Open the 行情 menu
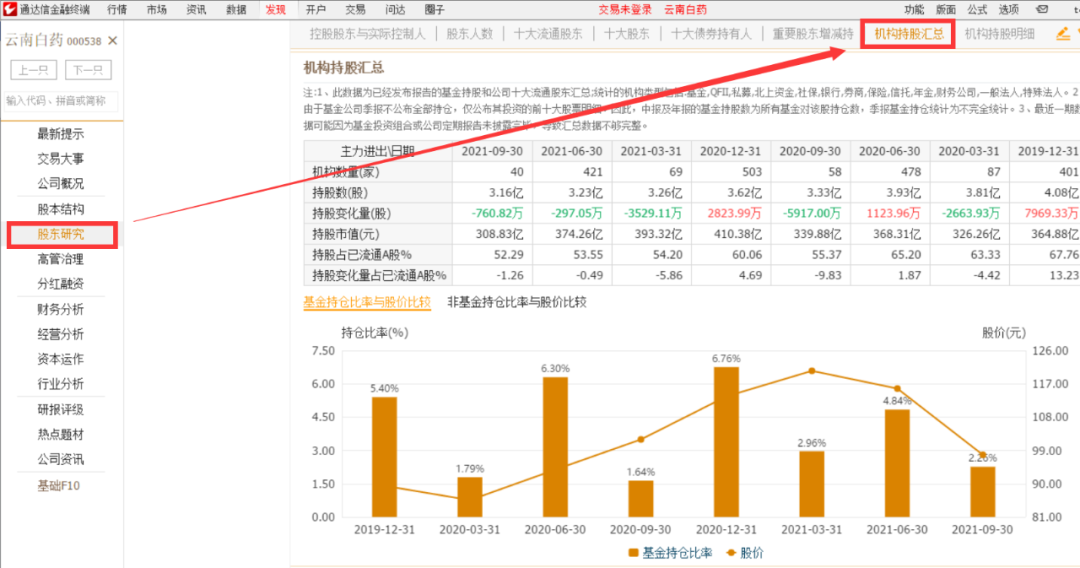Screen dimensions: 1080x568 click(x=117, y=10)
